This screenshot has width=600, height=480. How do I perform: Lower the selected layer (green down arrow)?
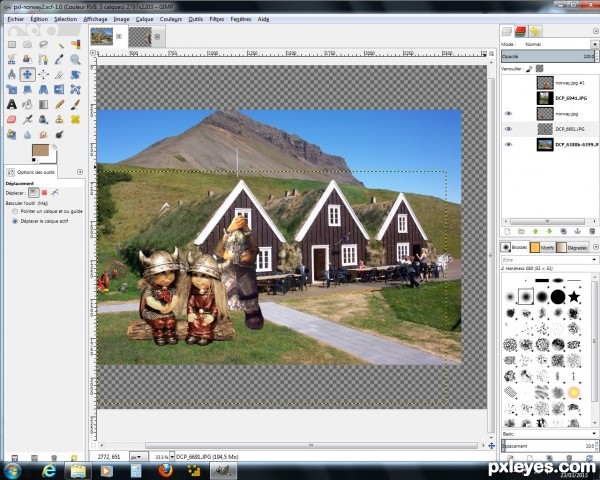point(549,232)
